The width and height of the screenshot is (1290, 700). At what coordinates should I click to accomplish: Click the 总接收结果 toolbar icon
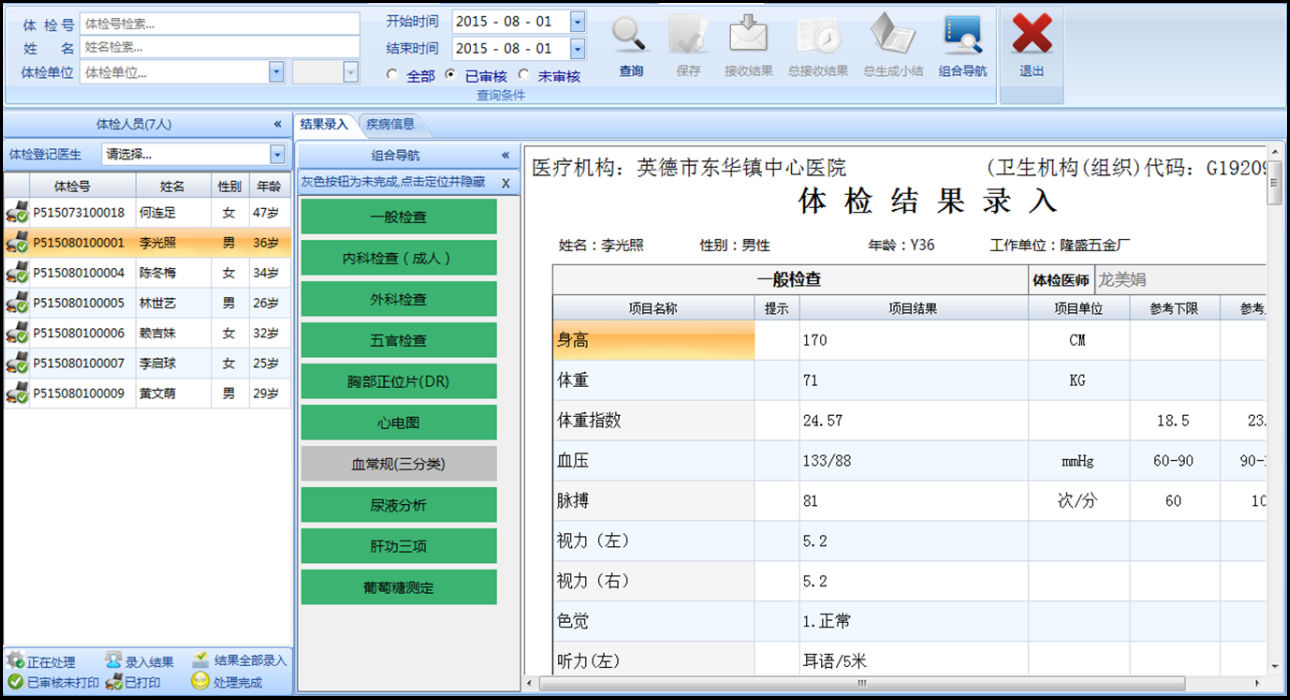pos(817,36)
